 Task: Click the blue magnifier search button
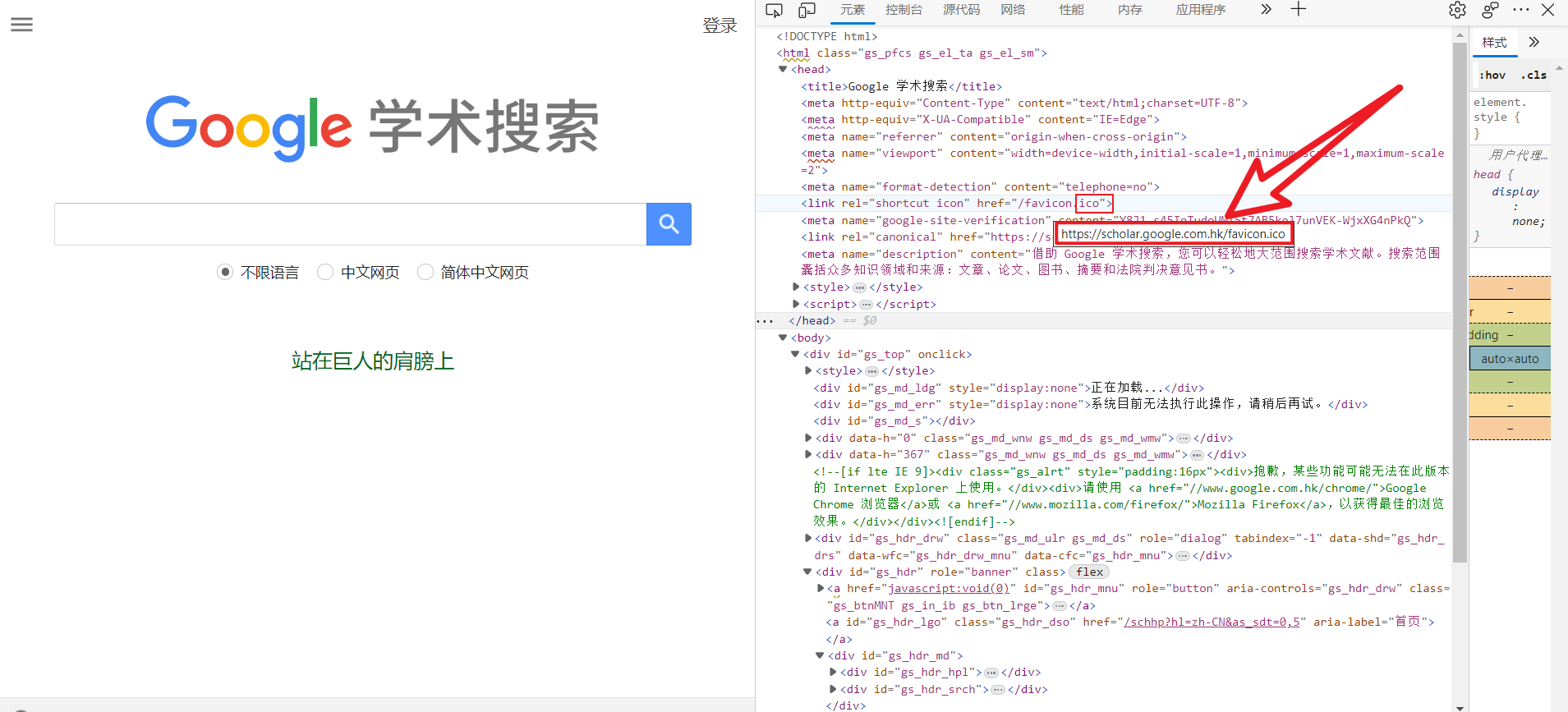[x=669, y=224]
